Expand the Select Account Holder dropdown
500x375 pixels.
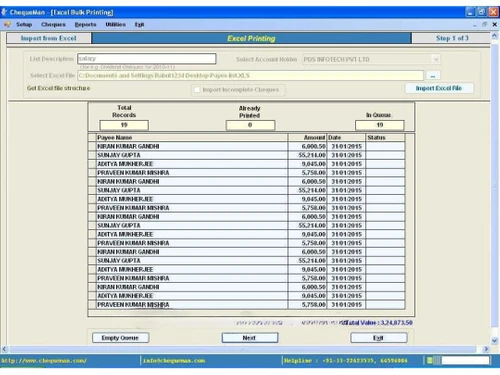[436, 59]
